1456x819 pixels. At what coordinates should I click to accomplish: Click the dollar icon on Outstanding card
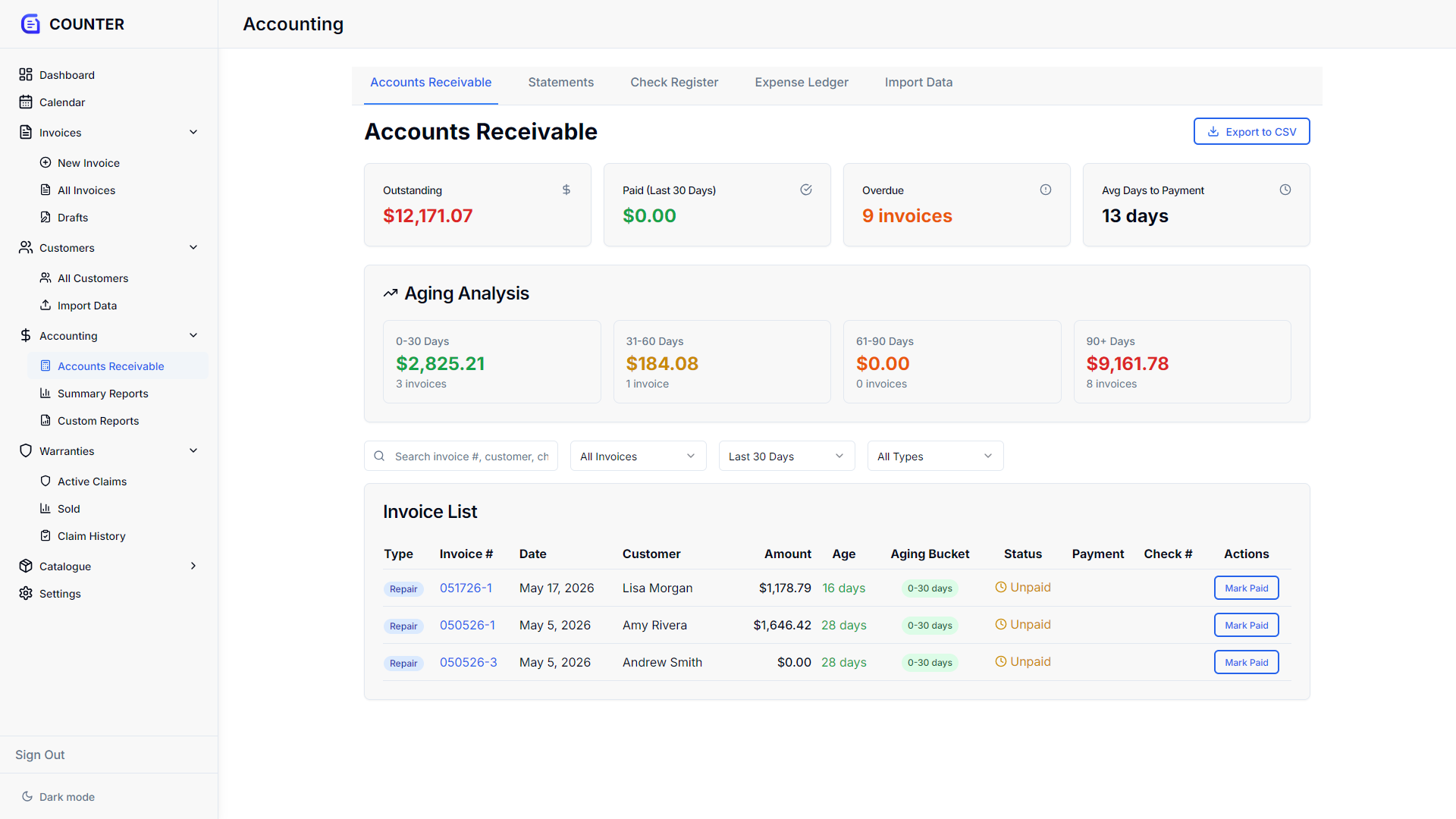click(566, 190)
